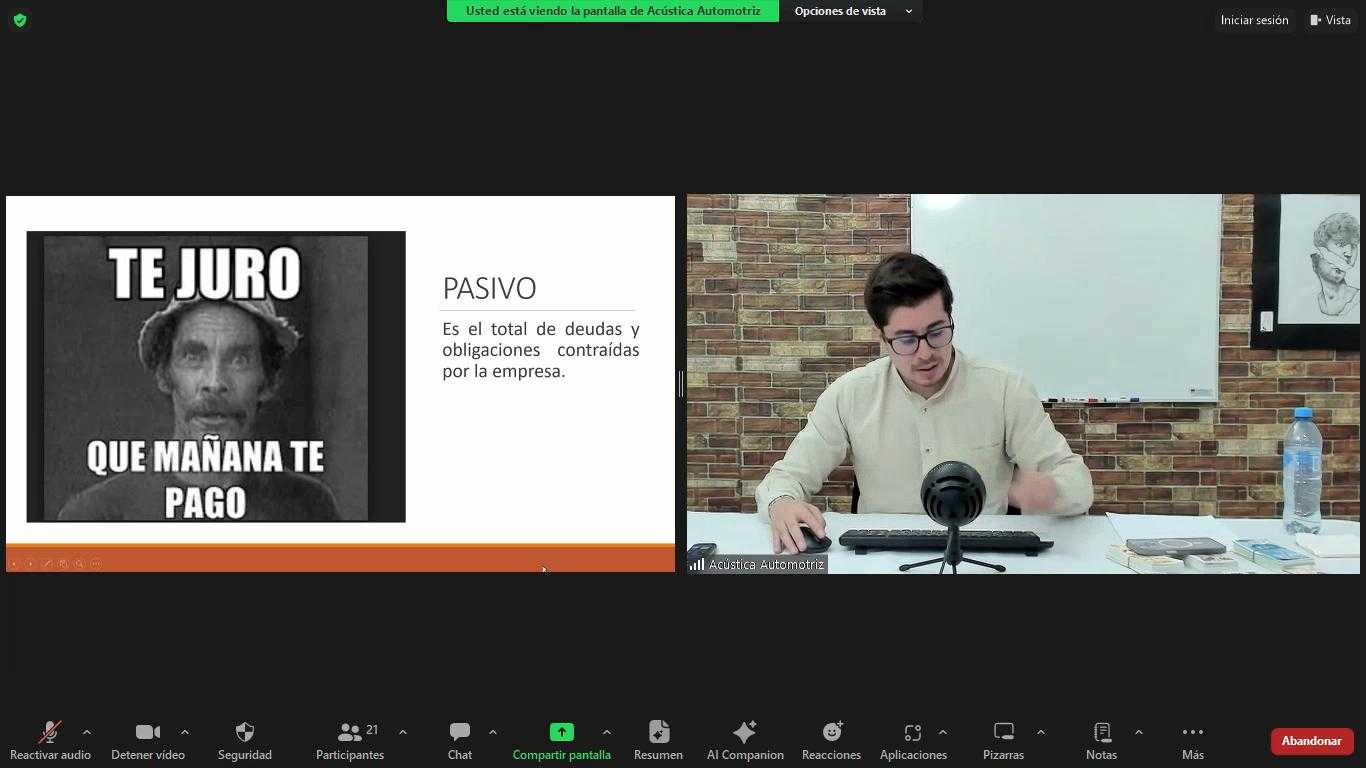Stop camera with Detener vídeo
The width and height of the screenshot is (1366, 768).
click(x=148, y=741)
